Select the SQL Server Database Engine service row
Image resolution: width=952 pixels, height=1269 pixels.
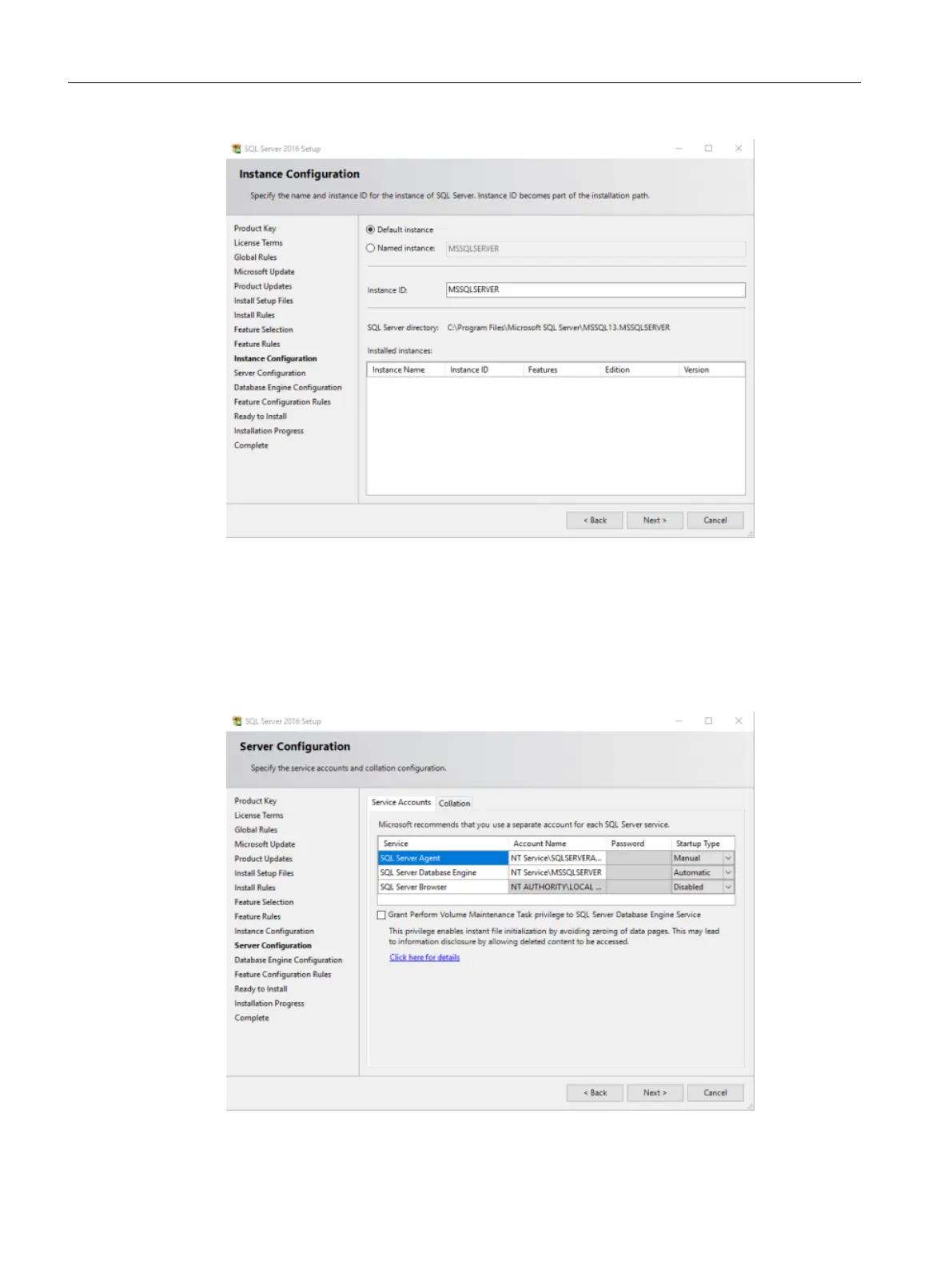[x=443, y=872]
